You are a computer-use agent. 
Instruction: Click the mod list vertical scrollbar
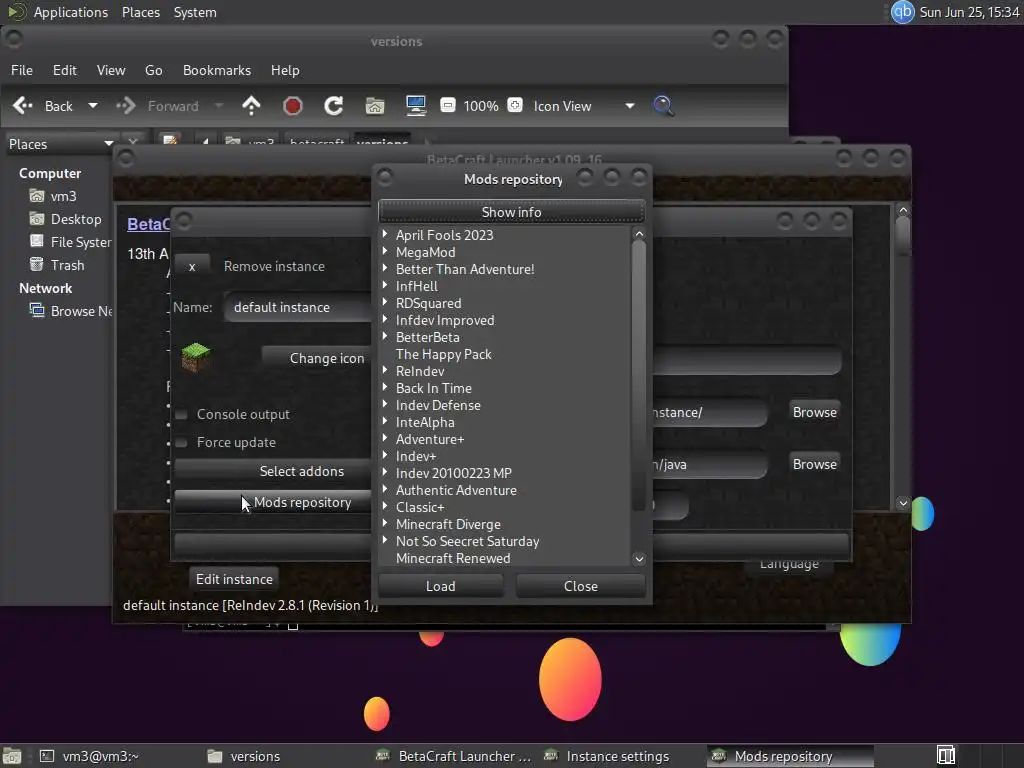pos(639,376)
